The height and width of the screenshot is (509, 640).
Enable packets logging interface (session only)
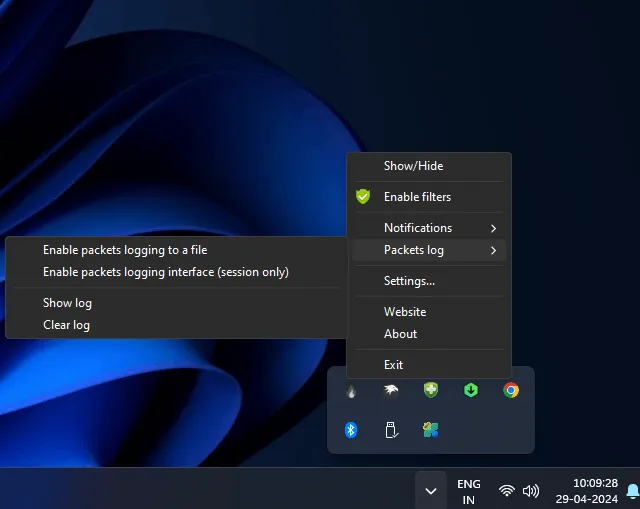click(165, 272)
